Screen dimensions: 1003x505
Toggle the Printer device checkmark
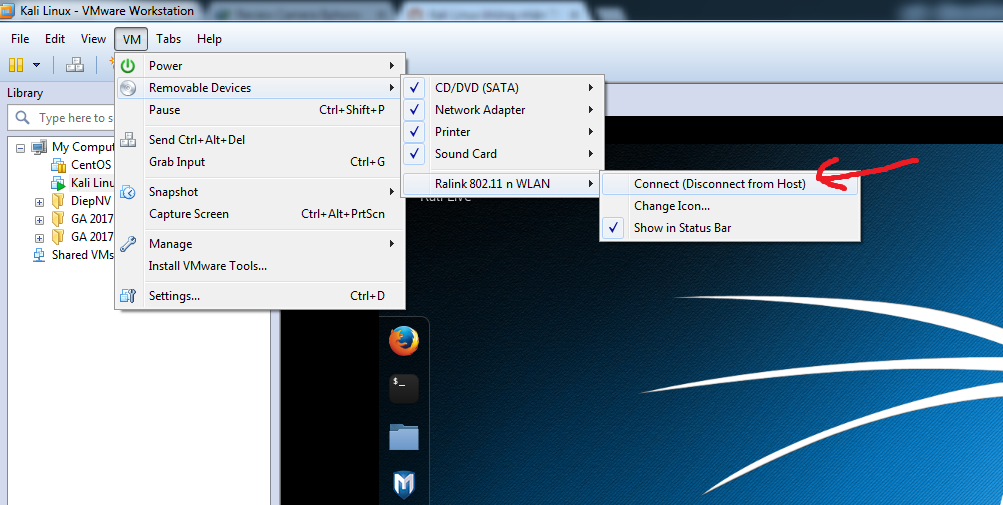(416, 132)
